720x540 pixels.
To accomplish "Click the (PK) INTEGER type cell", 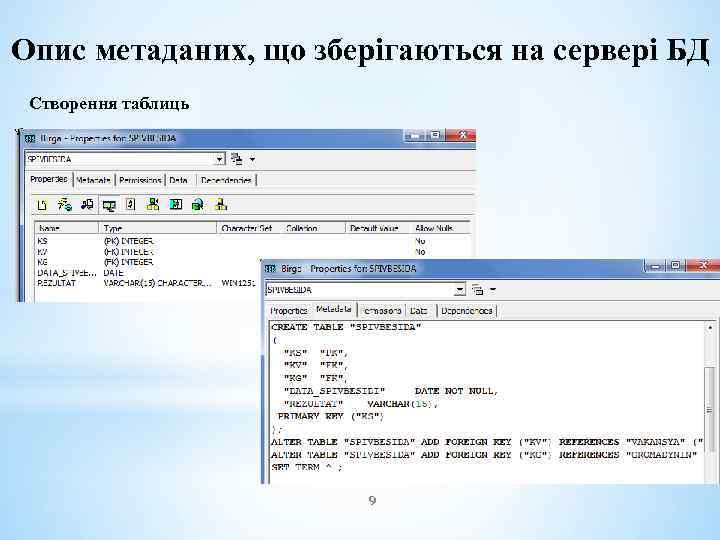I will click(129, 241).
